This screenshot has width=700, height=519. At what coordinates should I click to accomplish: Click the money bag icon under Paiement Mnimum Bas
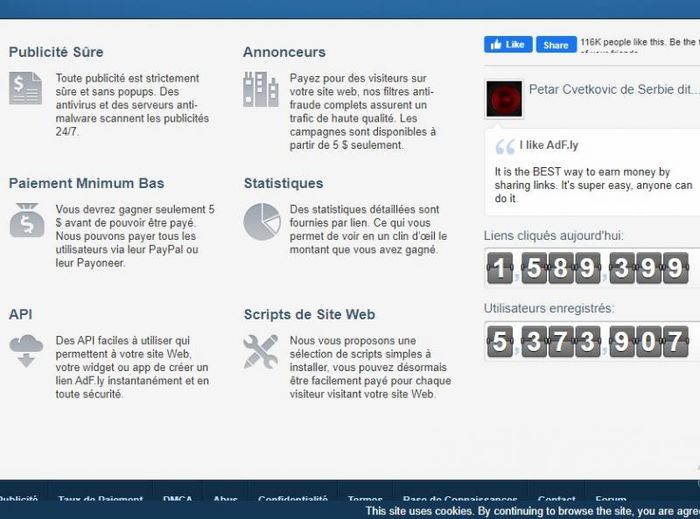pos(27,220)
